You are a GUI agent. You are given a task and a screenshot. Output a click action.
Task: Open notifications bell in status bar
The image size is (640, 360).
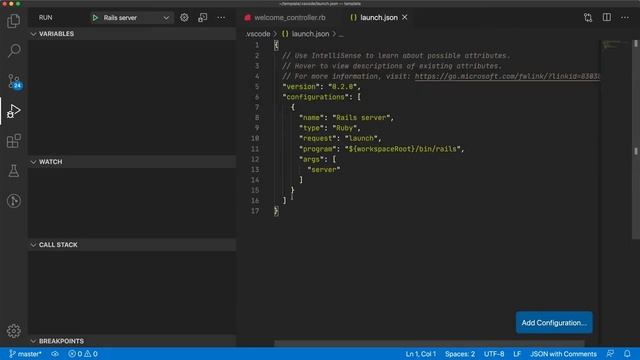tap(627, 354)
